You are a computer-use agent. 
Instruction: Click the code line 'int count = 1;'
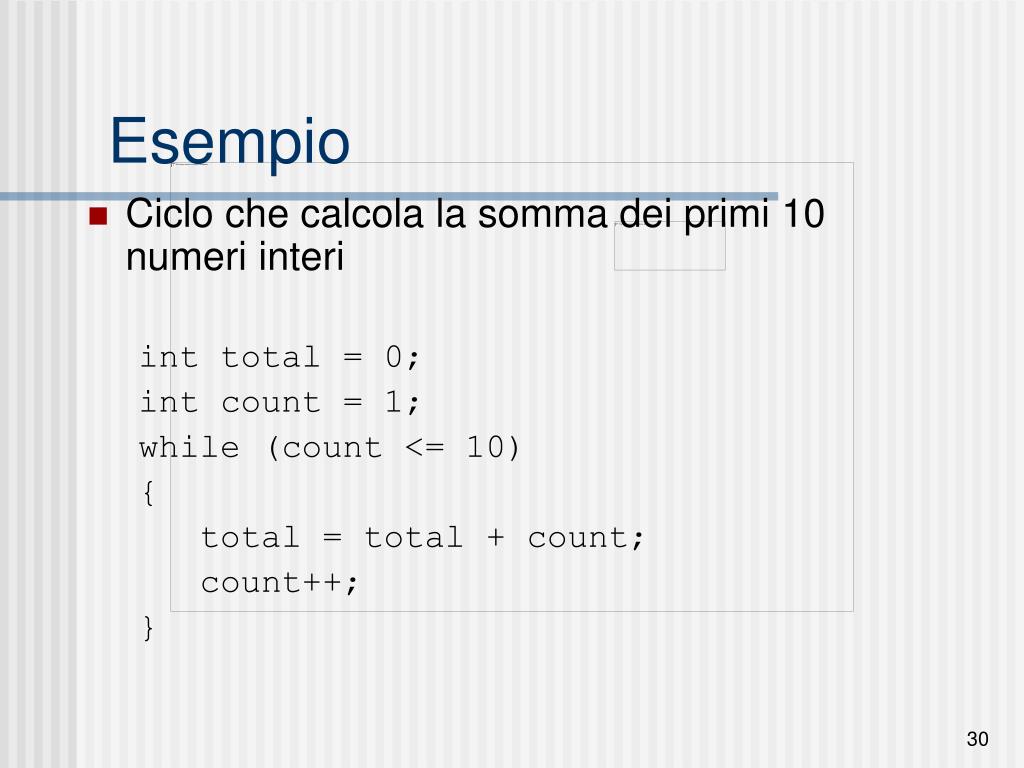pyautogui.click(x=280, y=402)
